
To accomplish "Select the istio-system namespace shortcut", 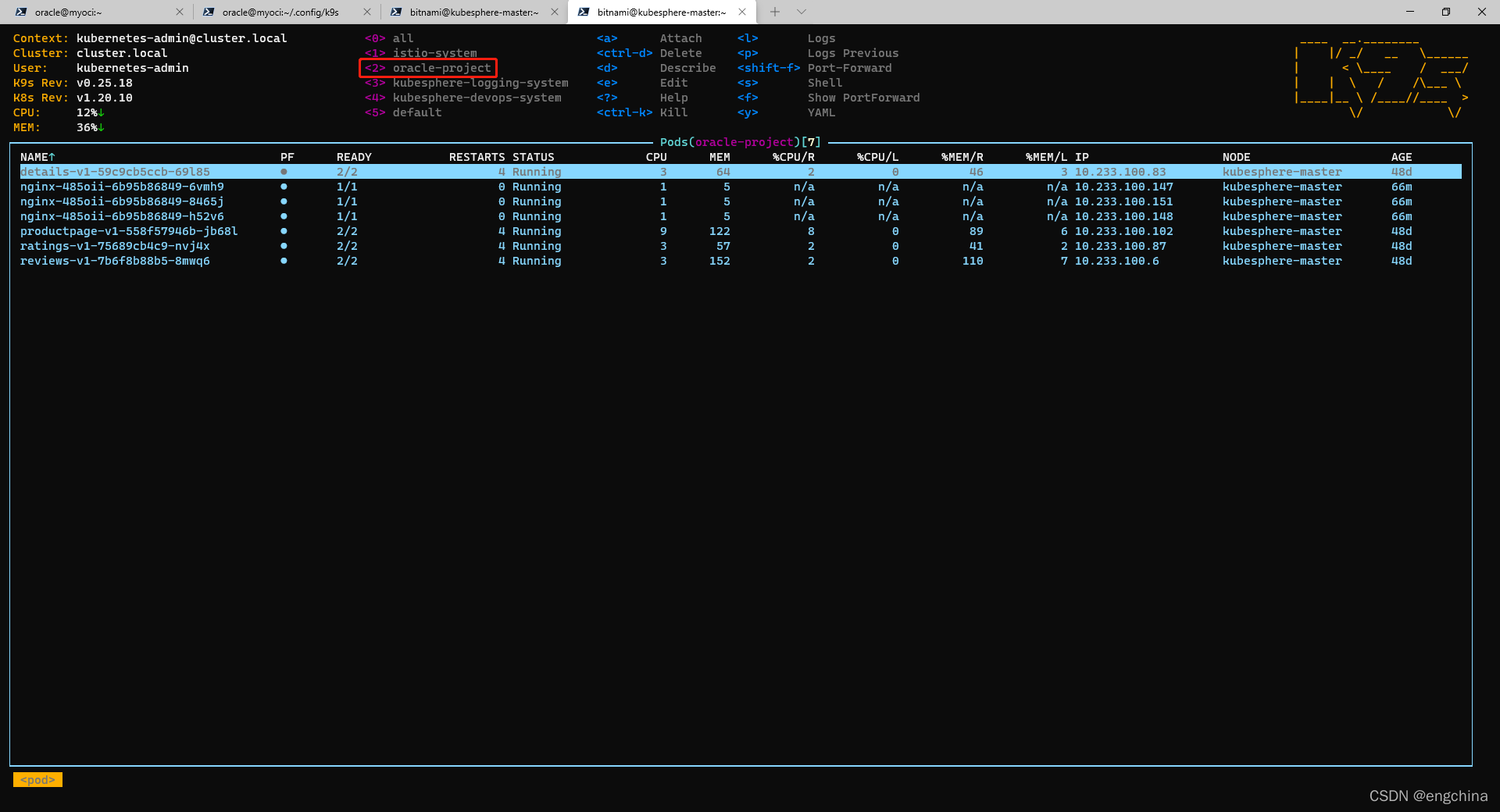I will click(x=420, y=53).
